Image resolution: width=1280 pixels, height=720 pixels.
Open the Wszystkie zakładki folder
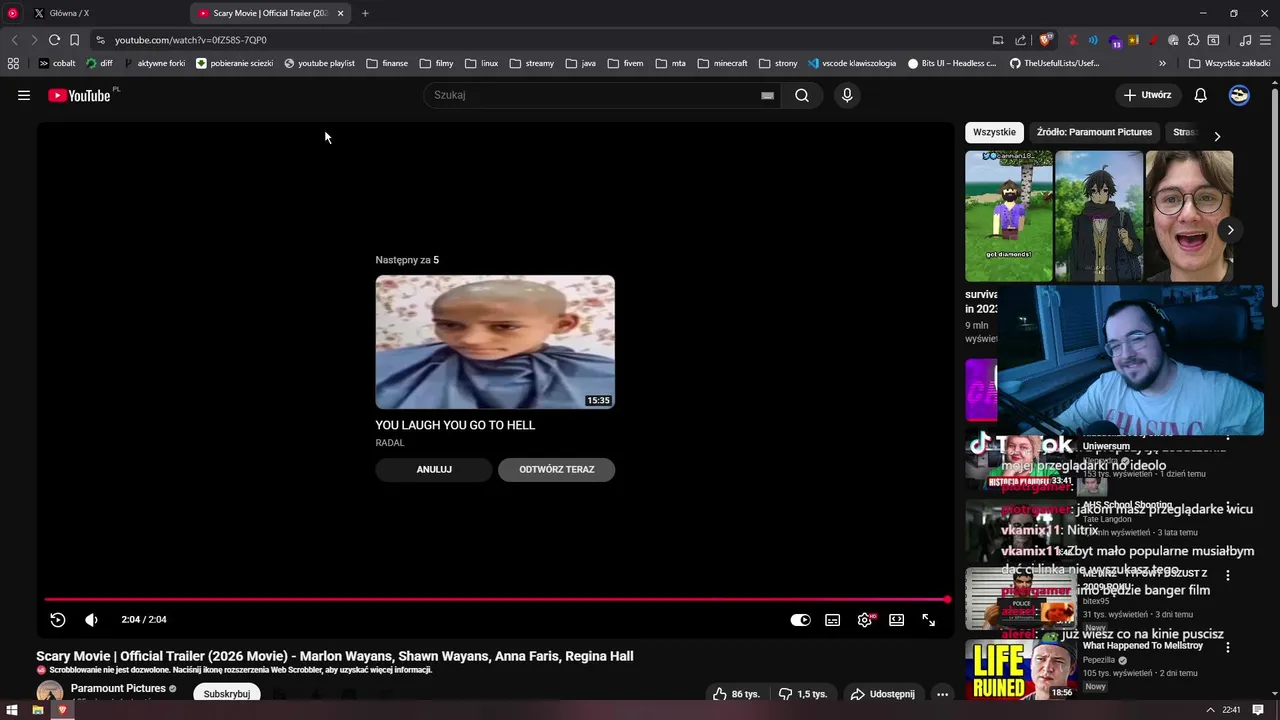point(1229,63)
